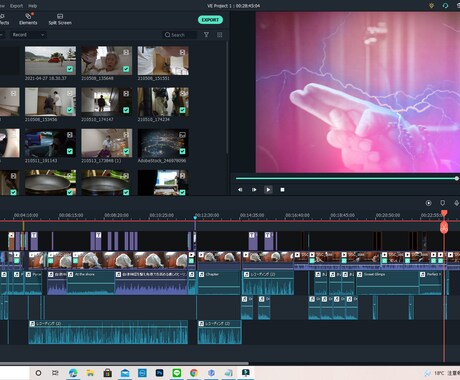Click video-type badge on 210510_174147 thumbnail
This screenshot has height=380, width=460.
pyautogui.click(x=126, y=94)
